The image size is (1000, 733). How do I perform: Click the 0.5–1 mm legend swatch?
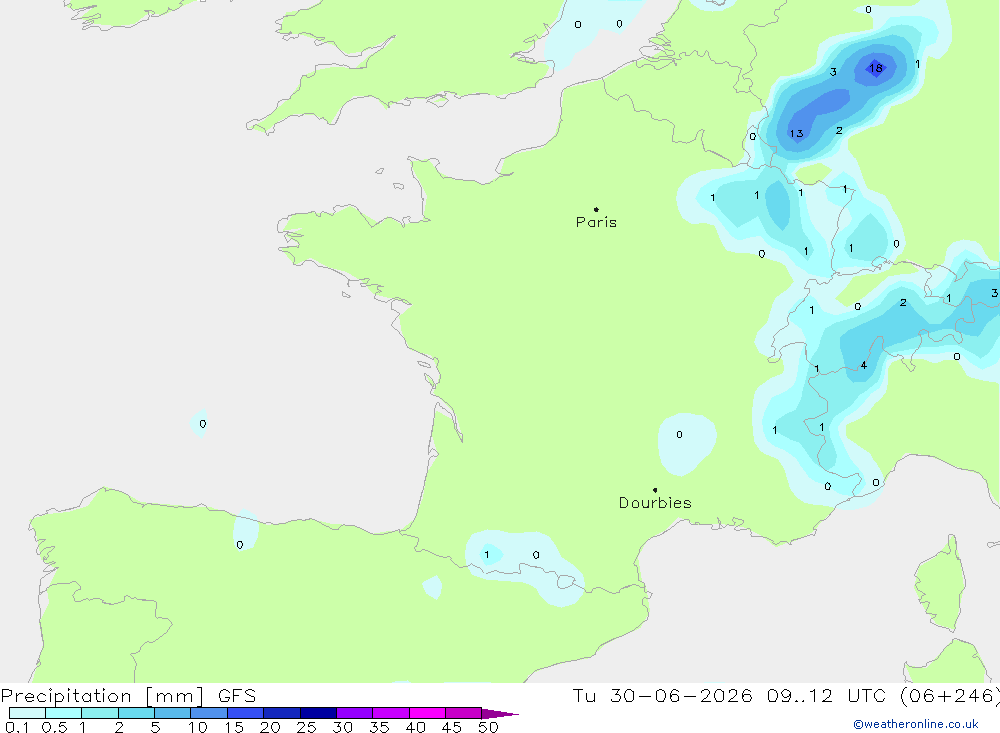click(x=64, y=713)
